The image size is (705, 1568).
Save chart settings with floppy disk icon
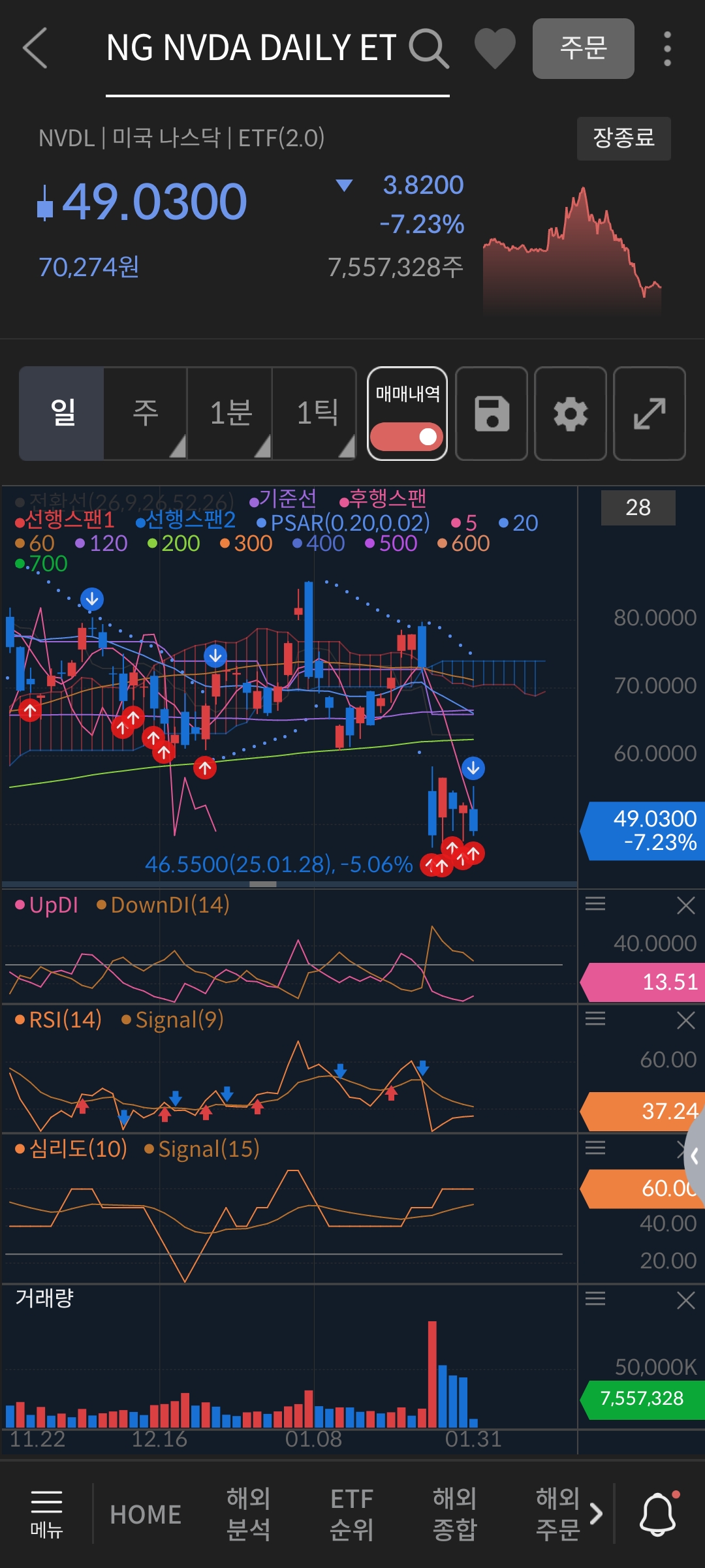pos(492,414)
